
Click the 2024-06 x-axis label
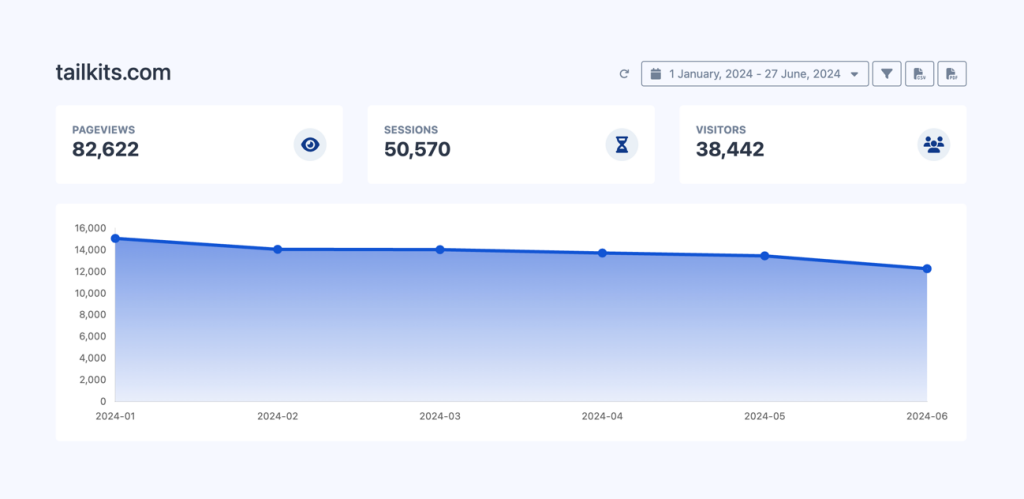[927, 415]
